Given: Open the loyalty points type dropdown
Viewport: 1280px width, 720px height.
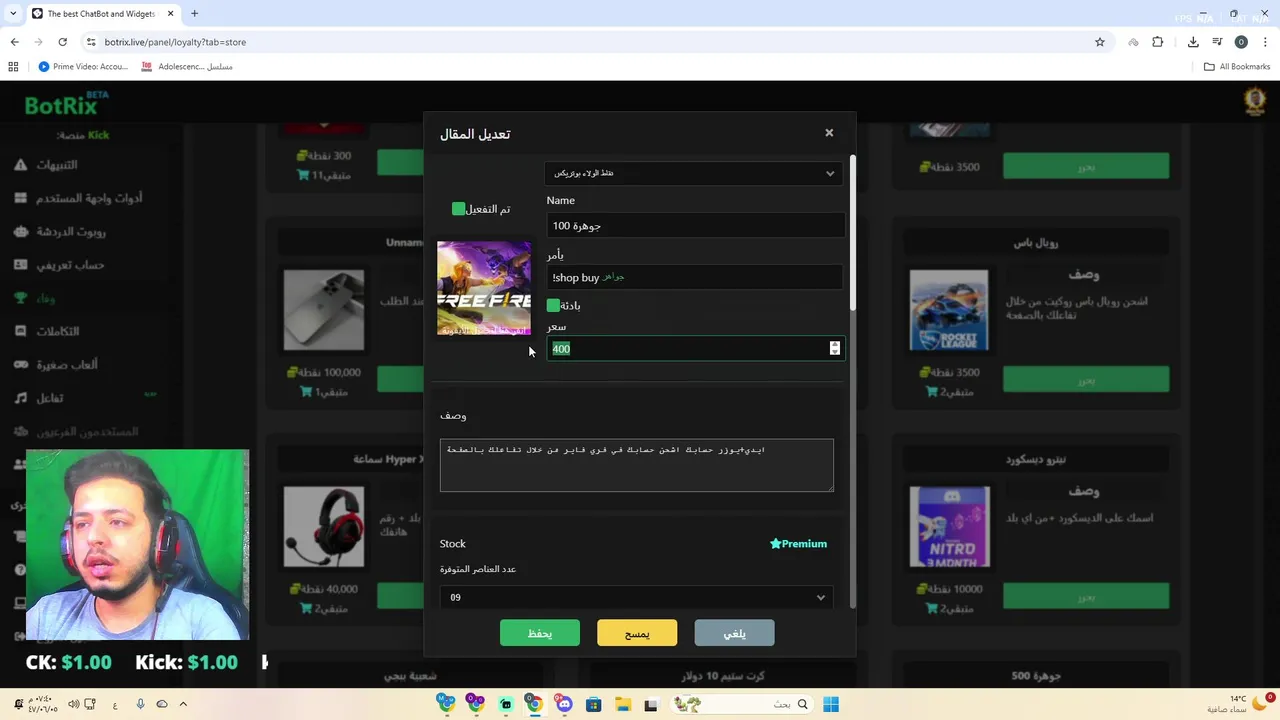Looking at the screenshot, I should tap(694, 173).
